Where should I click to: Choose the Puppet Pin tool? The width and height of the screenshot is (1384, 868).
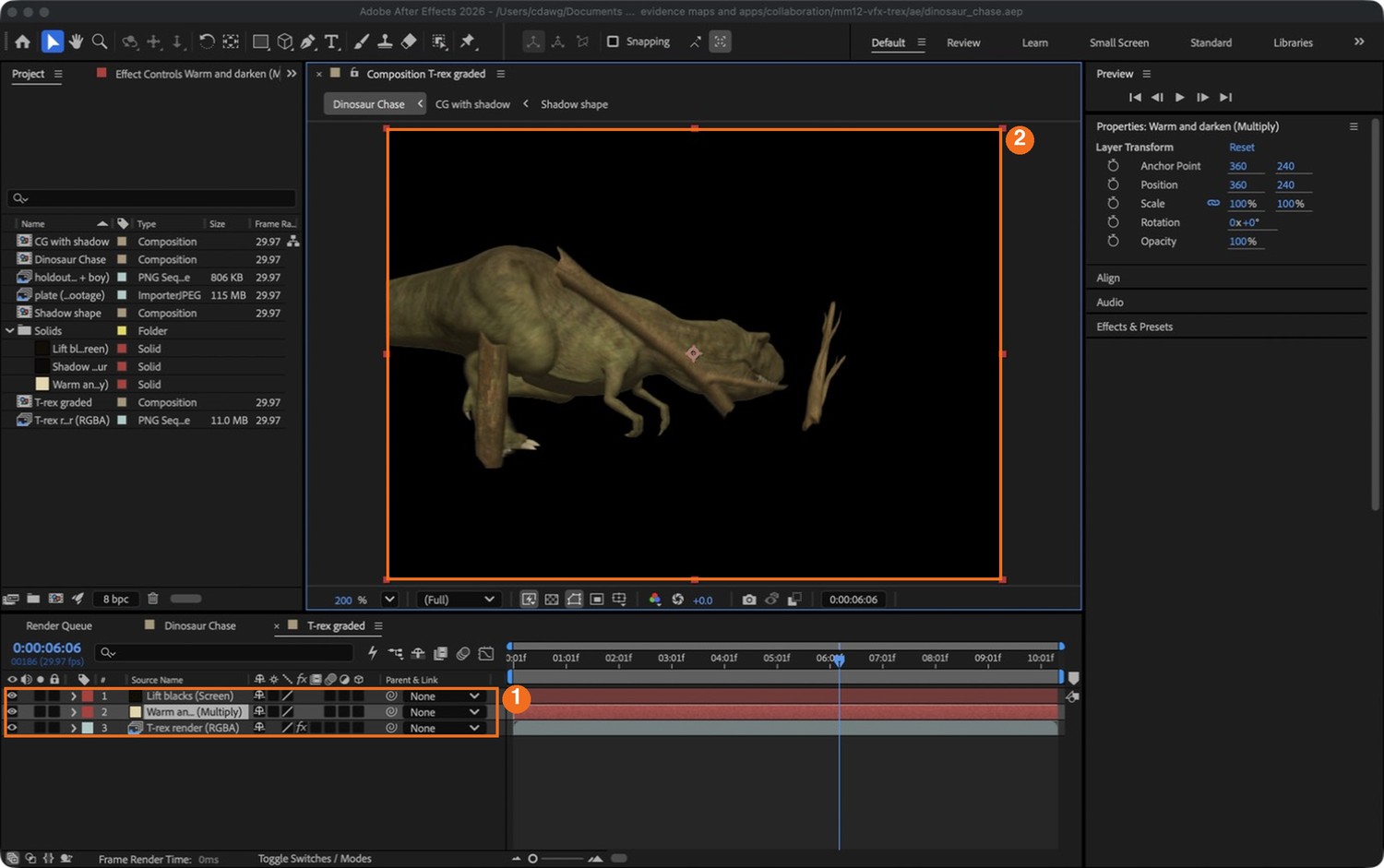[x=468, y=42]
